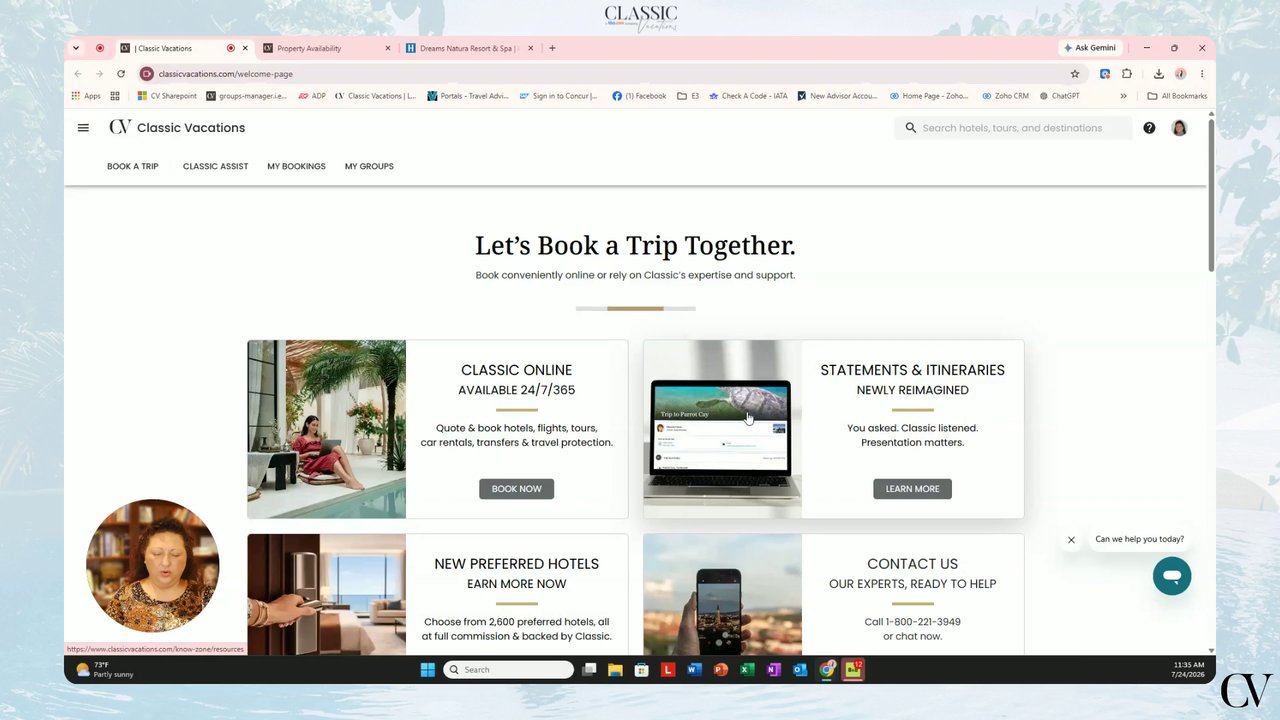Close the Dreams Natura Resort tab
Viewport: 1280px width, 720px height.
pyautogui.click(x=531, y=48)
